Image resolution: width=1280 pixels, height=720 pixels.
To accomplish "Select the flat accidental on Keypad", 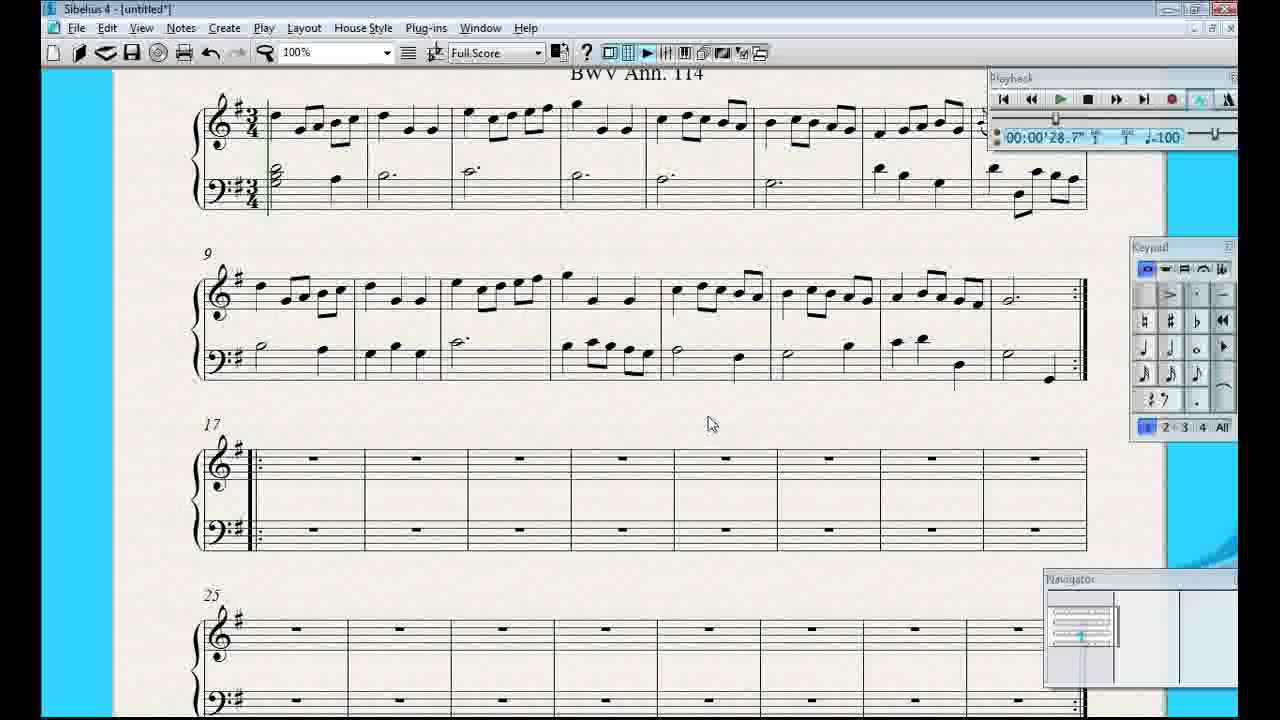I will (x=1197, y=321).
